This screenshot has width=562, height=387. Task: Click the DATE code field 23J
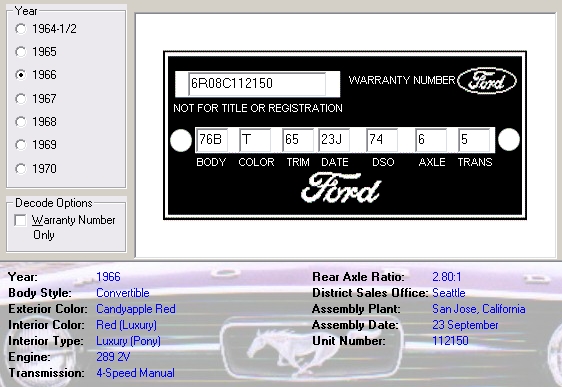point(334,140)
